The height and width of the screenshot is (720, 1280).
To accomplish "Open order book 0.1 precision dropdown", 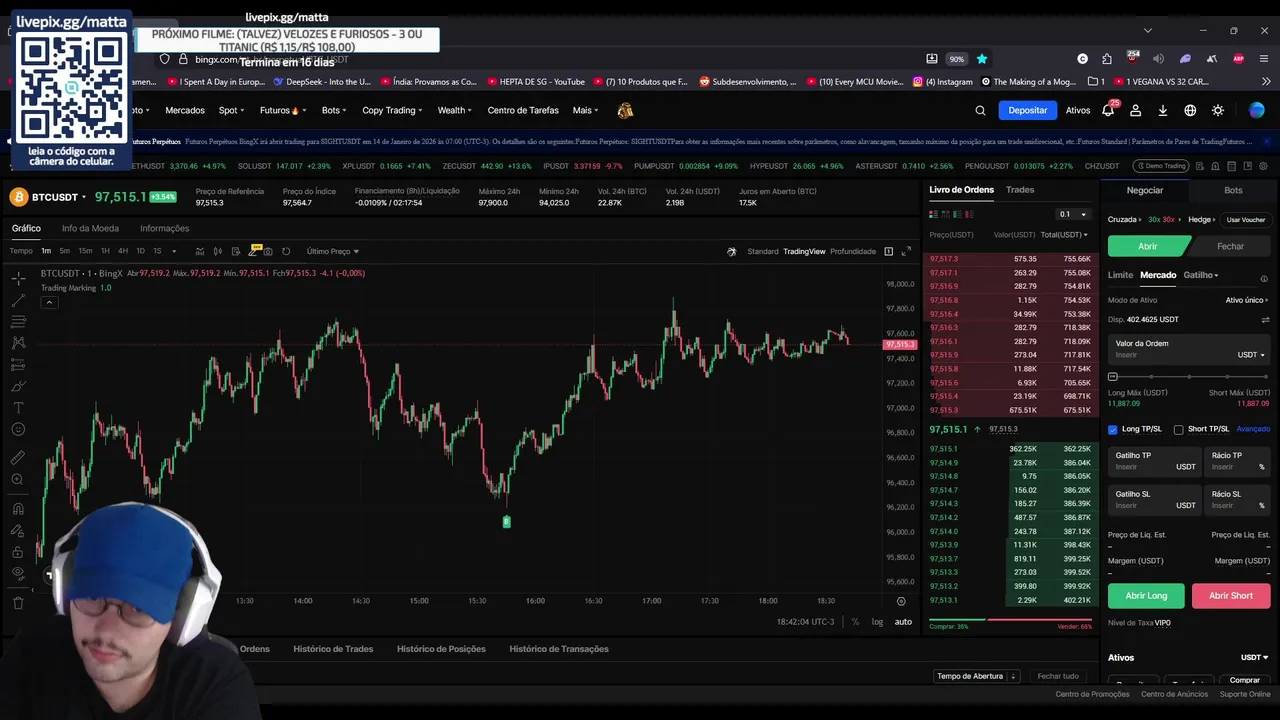I will (x=1072, y=214).
